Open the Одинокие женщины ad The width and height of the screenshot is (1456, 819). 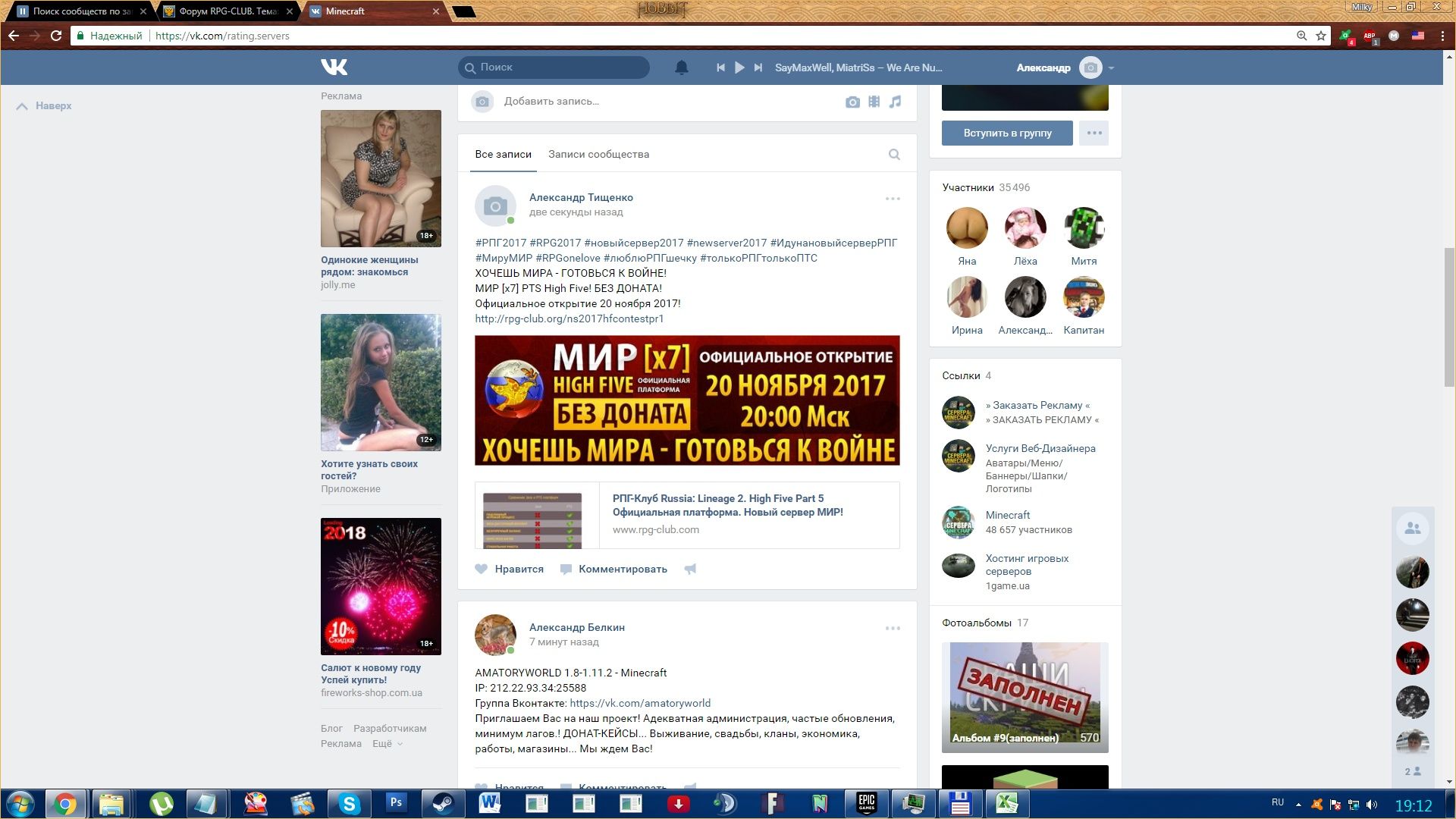coord(381,200)
